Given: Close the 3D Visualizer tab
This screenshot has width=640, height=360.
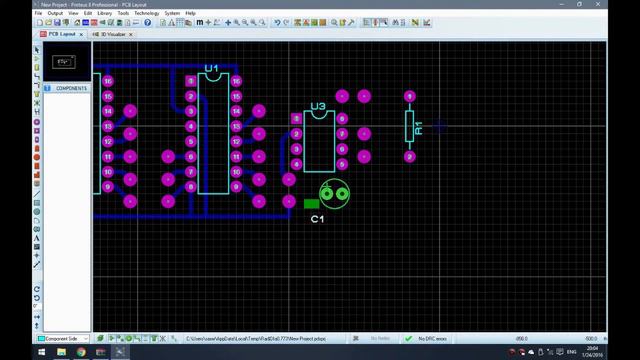Looking at the screenshot, I should pyautogui.click(x=131, y=35).
